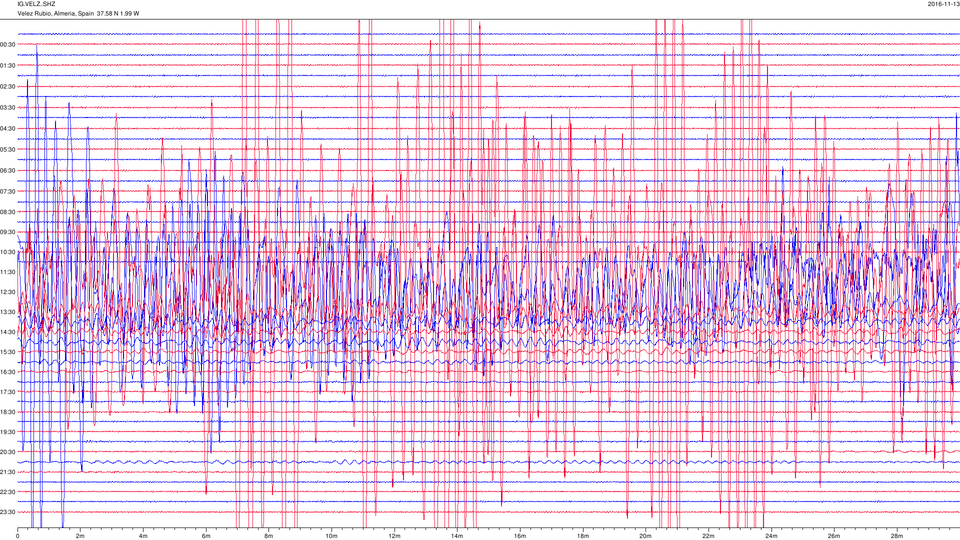Select the 03:30 time label
The image size is (960, 540).
point(7,108)
